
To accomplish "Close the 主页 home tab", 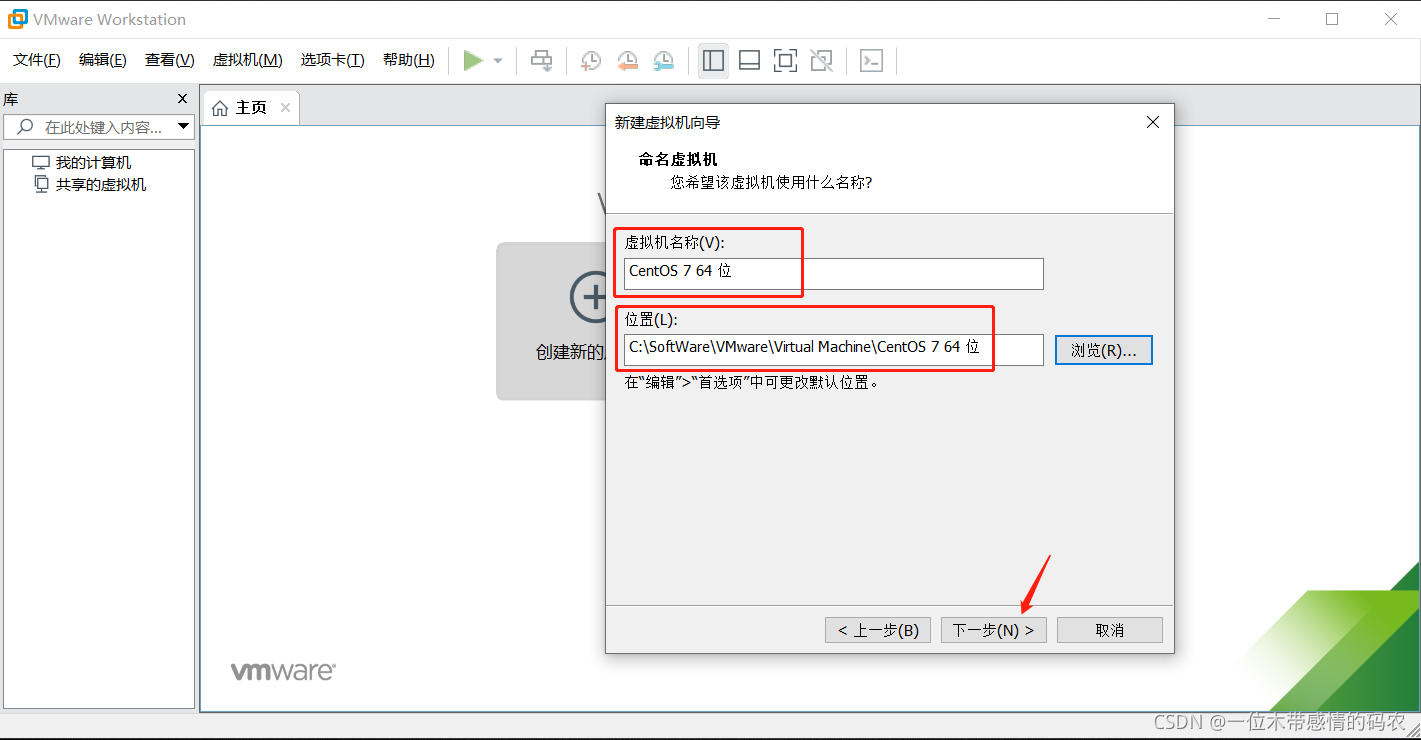I will coord(285,108).
